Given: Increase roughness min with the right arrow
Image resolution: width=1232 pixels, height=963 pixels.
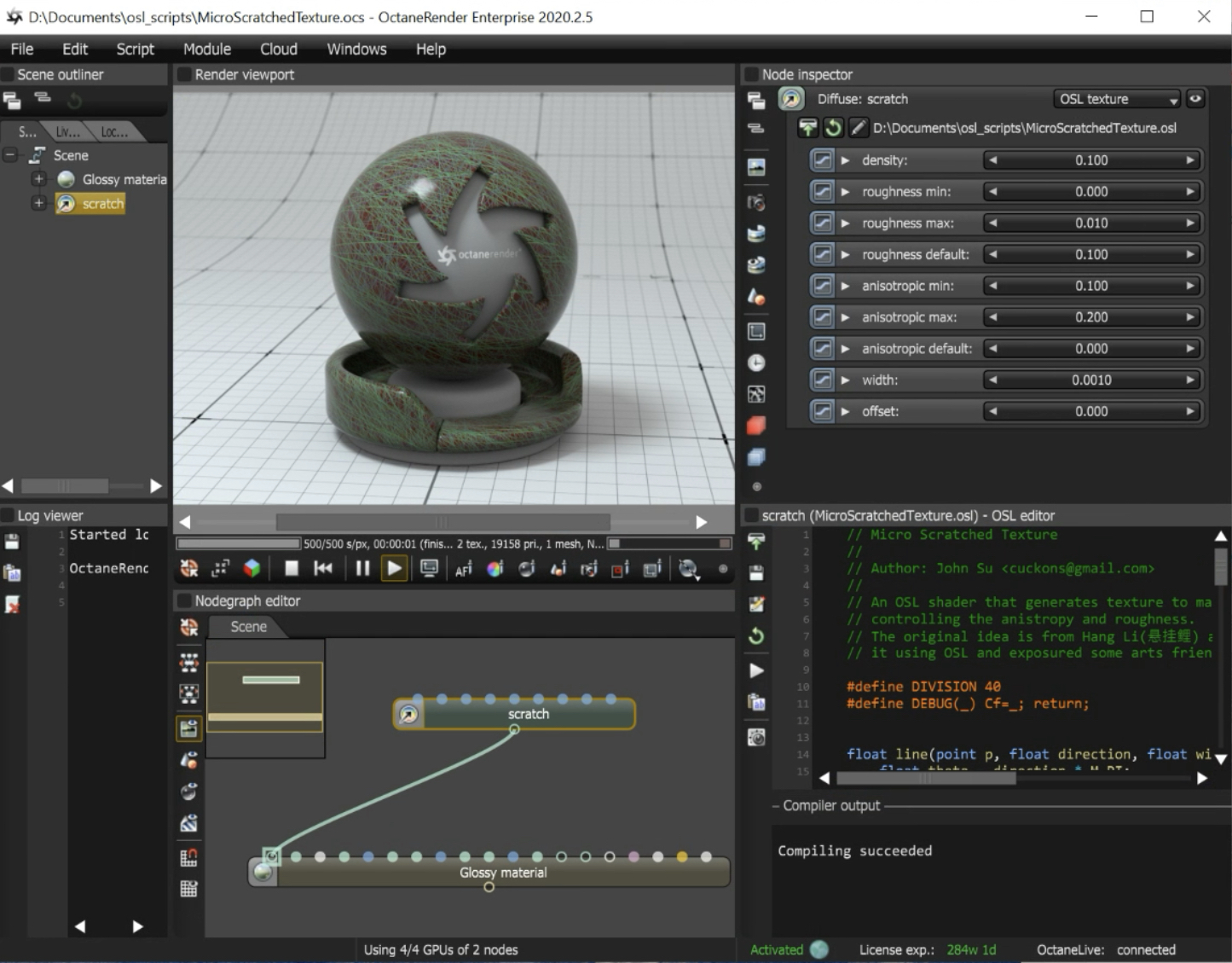Looking at the screenshot, I should tap(1190, 192).
